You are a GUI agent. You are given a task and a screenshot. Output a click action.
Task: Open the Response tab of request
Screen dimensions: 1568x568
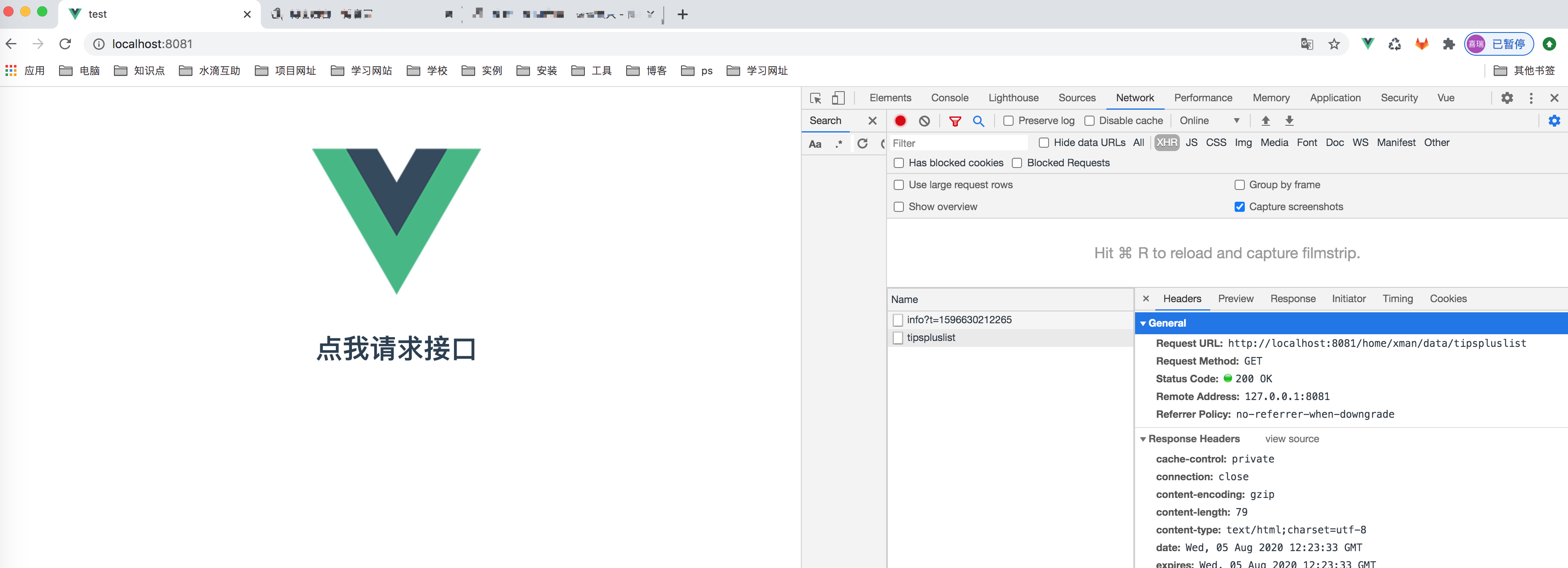pyautogui.click(x=1292, y=299)
